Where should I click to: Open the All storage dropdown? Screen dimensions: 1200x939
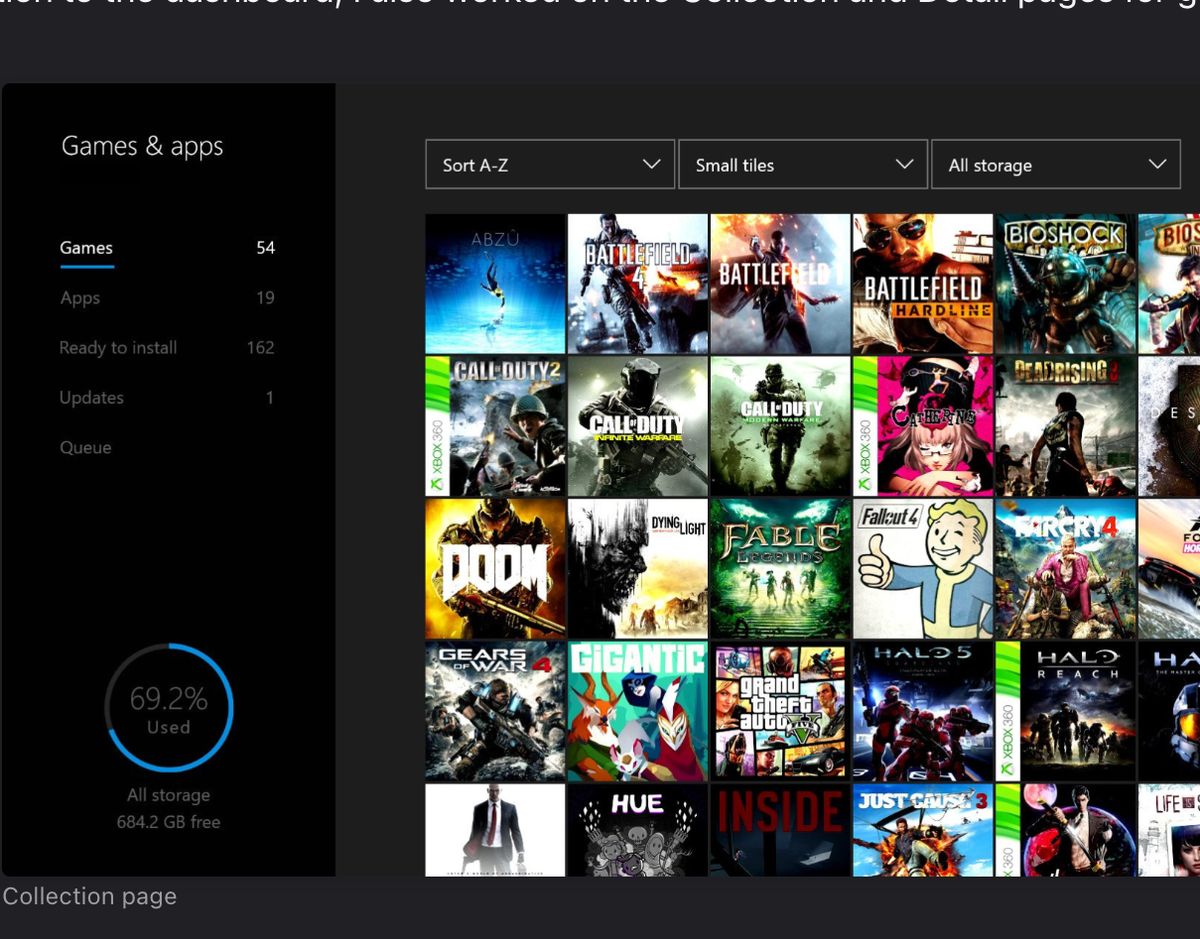point(1055,165)
